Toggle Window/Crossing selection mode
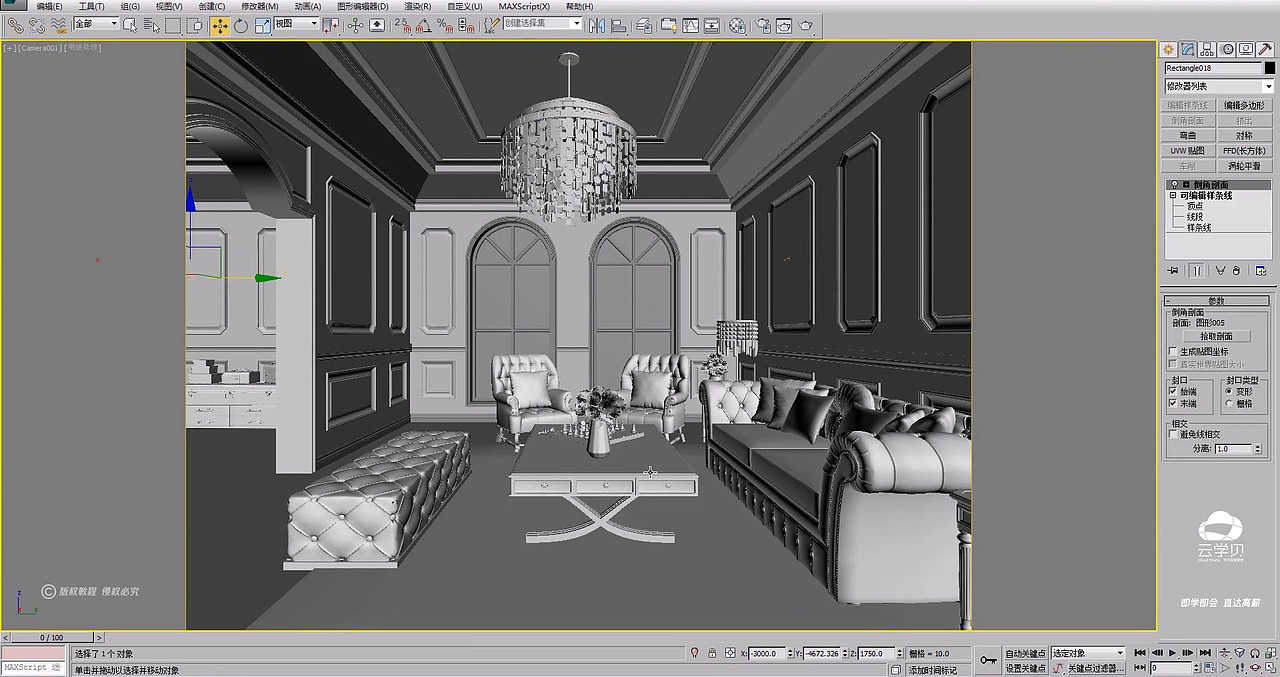The height and width of the screenshot is (677, 1280). (x=195, y=25)
